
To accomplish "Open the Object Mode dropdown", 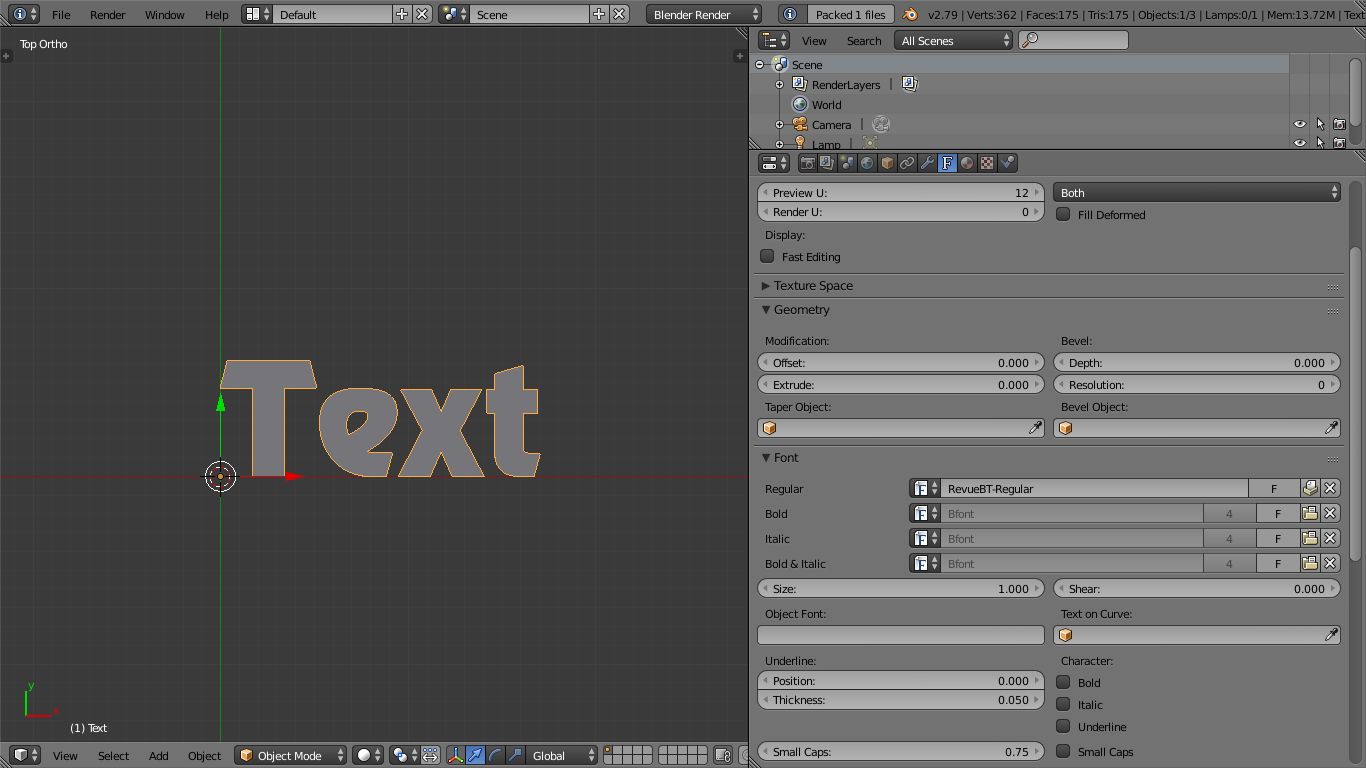I will pos(291,756).
